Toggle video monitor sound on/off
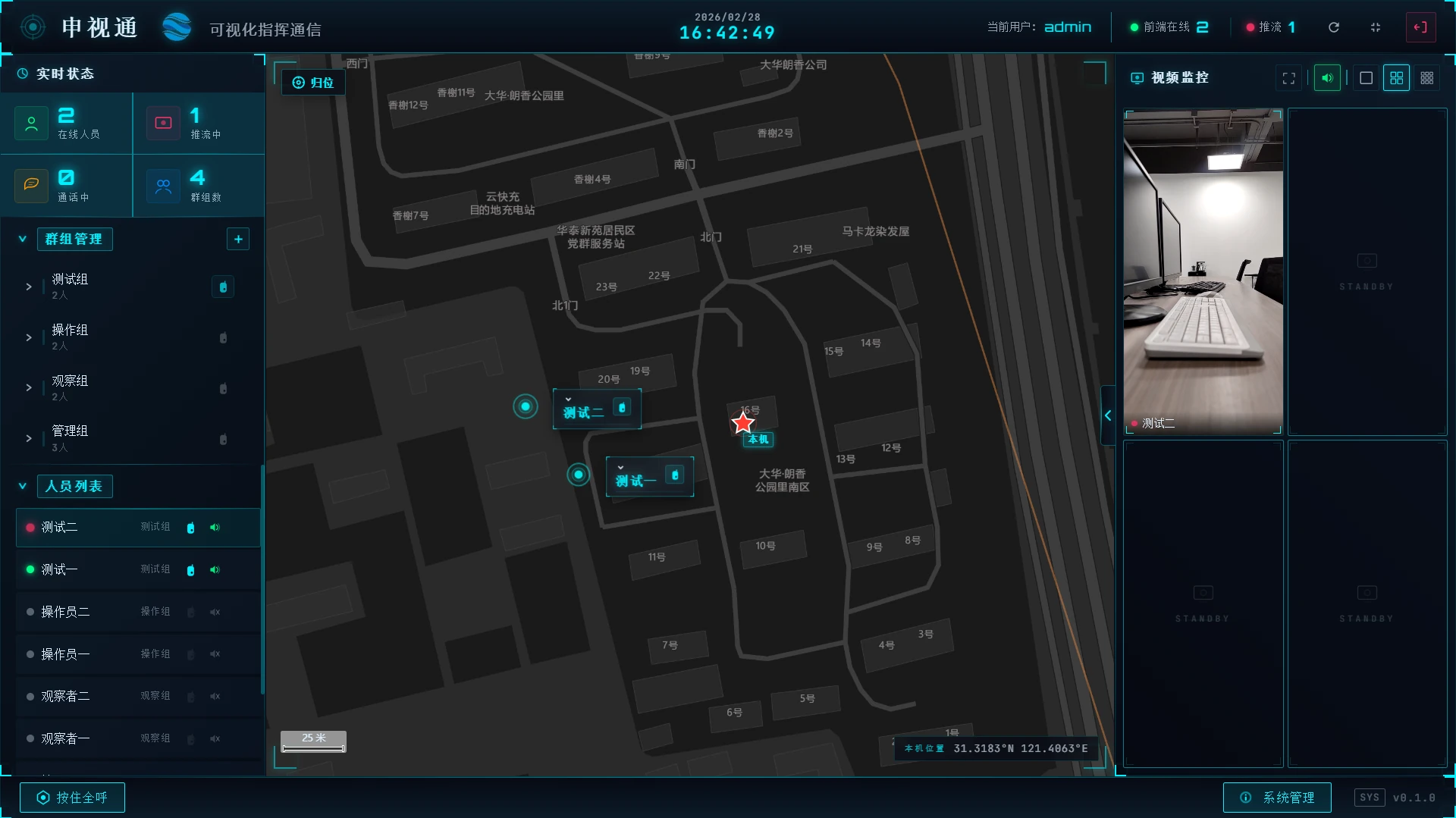 [1327, 78]
